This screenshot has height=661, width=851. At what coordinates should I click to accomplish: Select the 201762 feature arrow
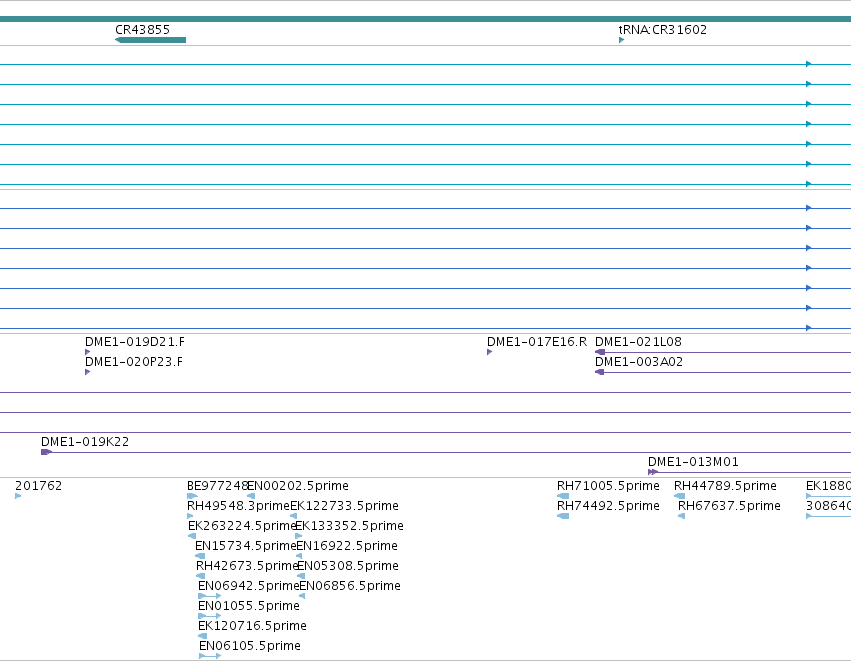[18, 495]
